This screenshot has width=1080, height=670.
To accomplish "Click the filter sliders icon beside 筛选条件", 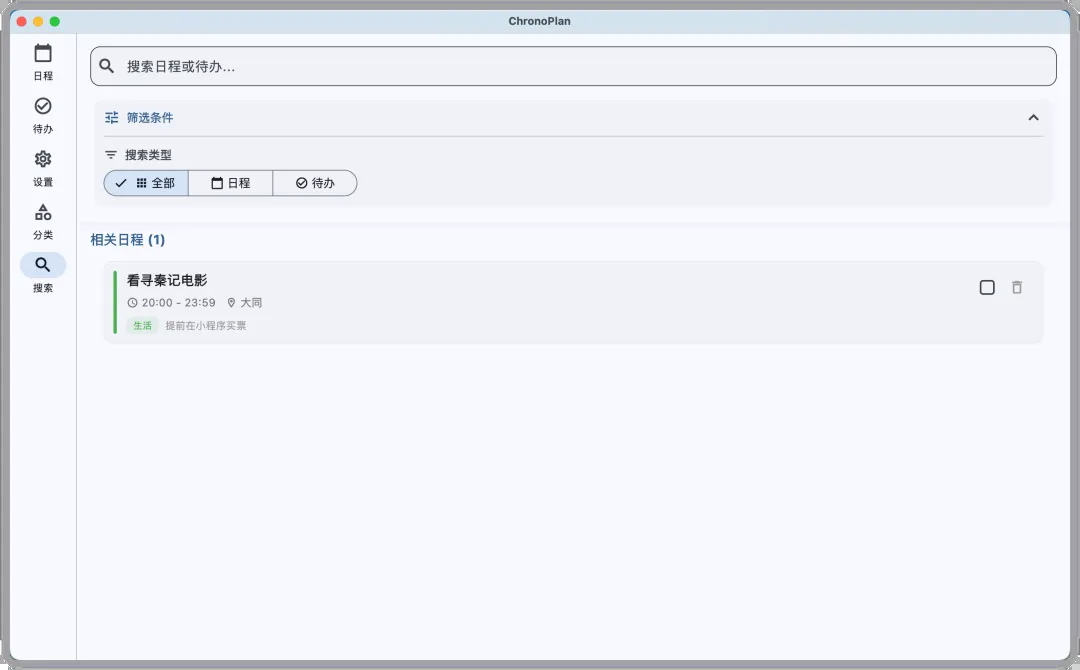I will click(x=112, y=118).
